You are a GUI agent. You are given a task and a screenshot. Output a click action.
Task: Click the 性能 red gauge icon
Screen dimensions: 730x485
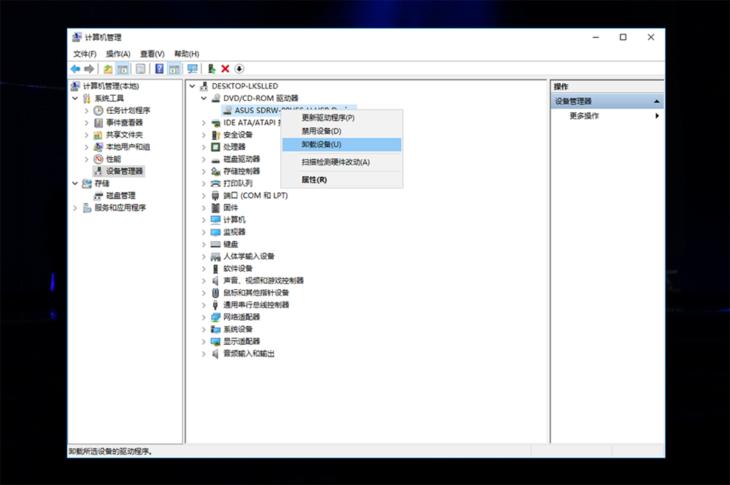tap(98, 159)
